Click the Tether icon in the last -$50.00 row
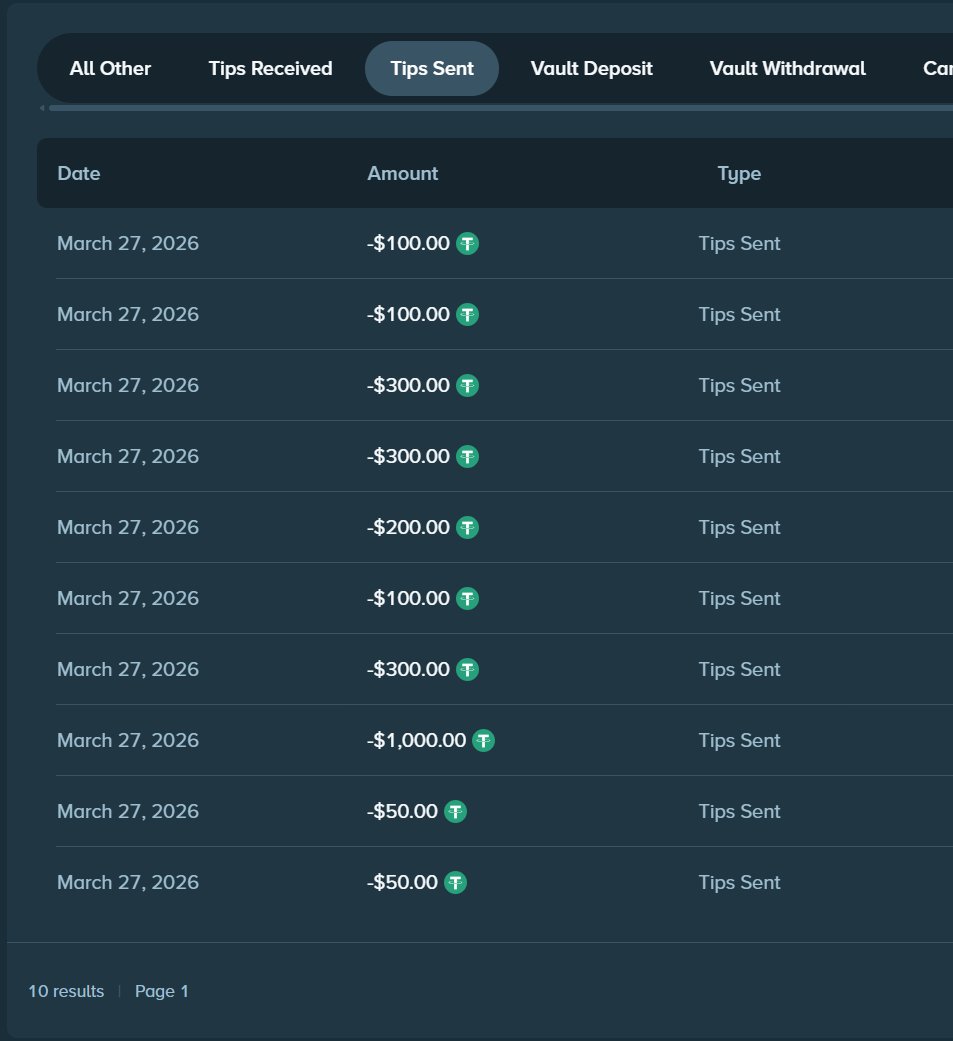Image resolution: width=953 pixels, height=1041 pixels. (x=456, y=882)
